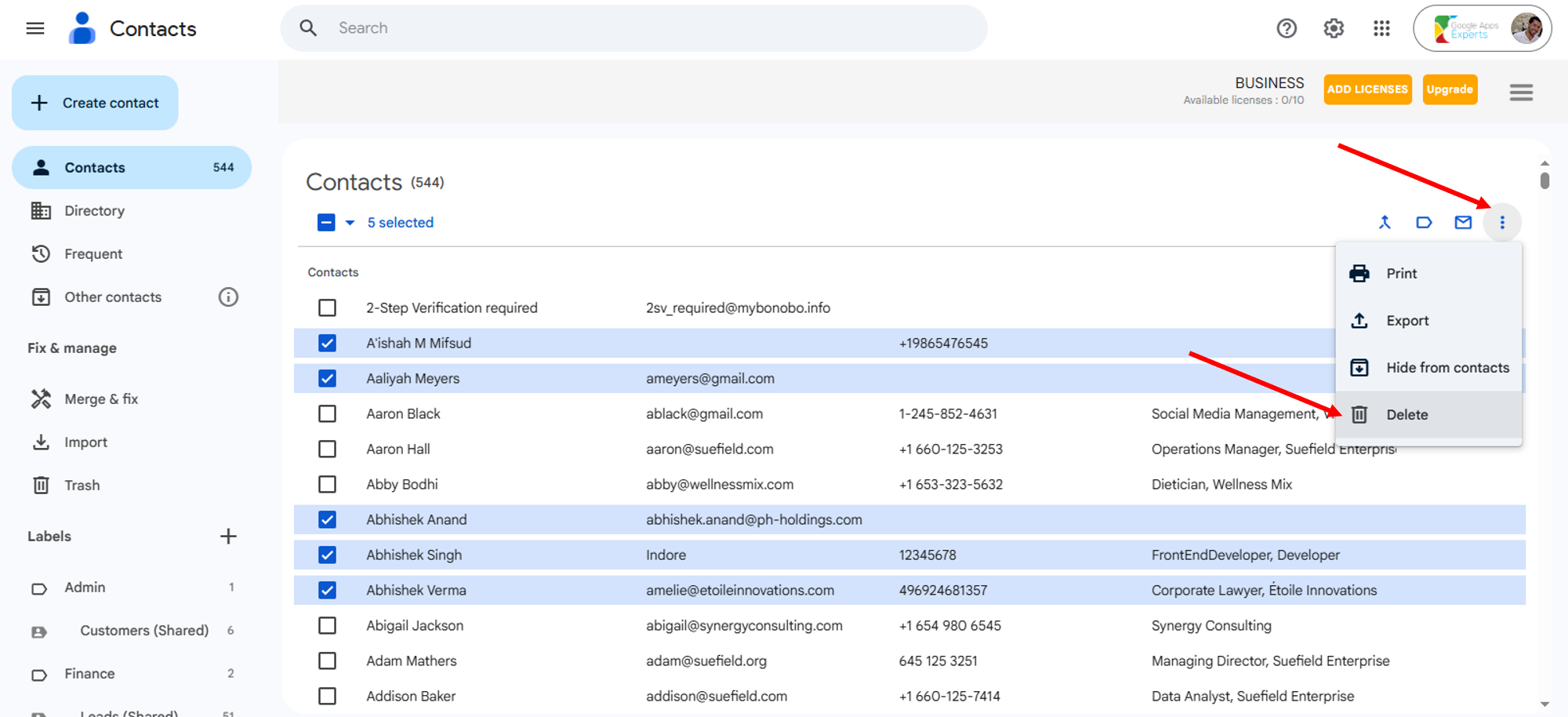Open the Google apps grid launcher
Viewport: 1568px width, 717px height.
coord(1381,28)
